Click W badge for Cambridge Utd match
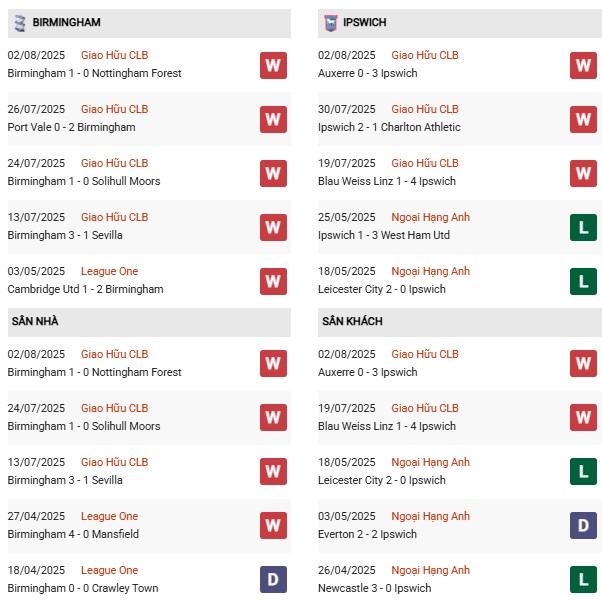The width and height of the screenshot is (602, 601). 273,281
